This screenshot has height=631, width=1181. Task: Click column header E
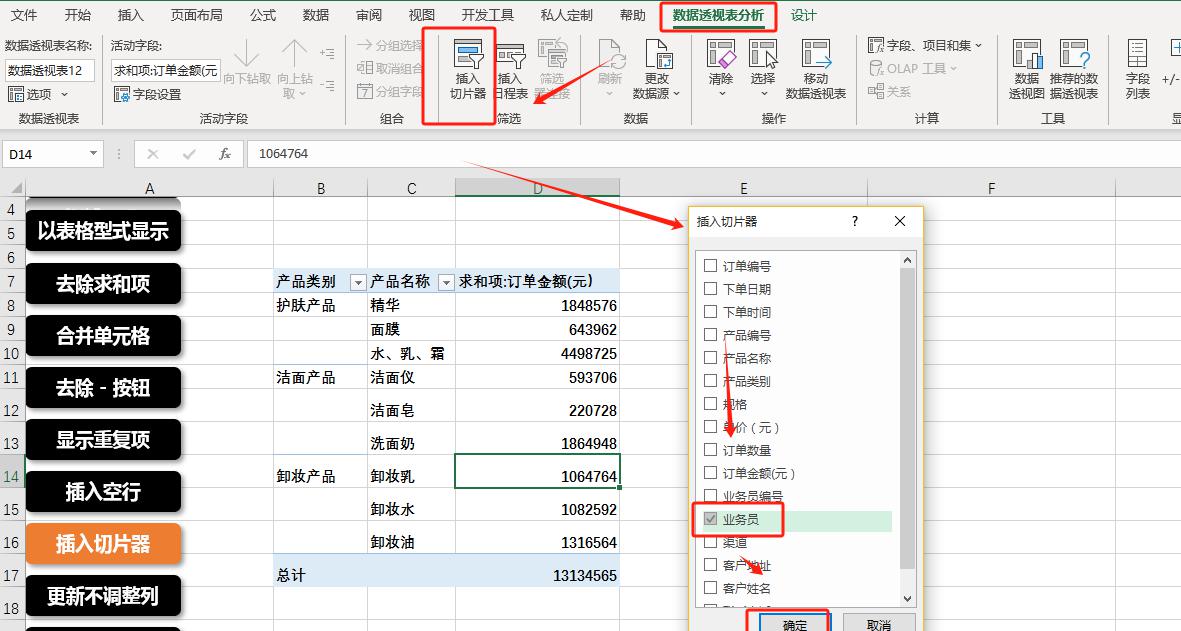[x=743, y=188]
